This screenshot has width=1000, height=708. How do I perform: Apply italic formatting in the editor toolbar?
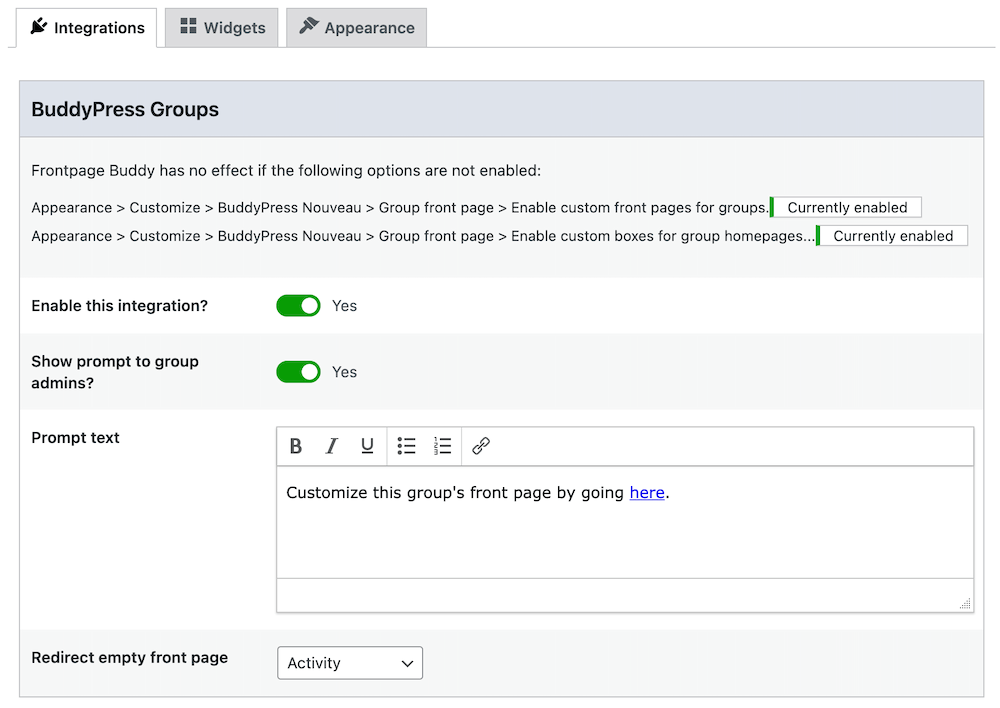click(332, 446)
